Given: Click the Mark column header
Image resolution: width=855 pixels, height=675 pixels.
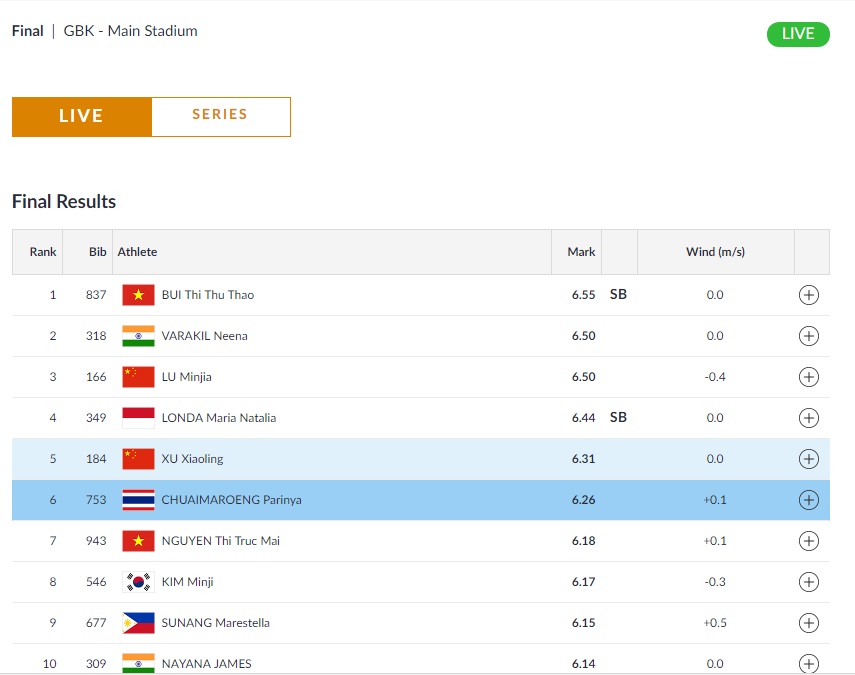Looking at the screenshot, I should (x=581, y=252).
